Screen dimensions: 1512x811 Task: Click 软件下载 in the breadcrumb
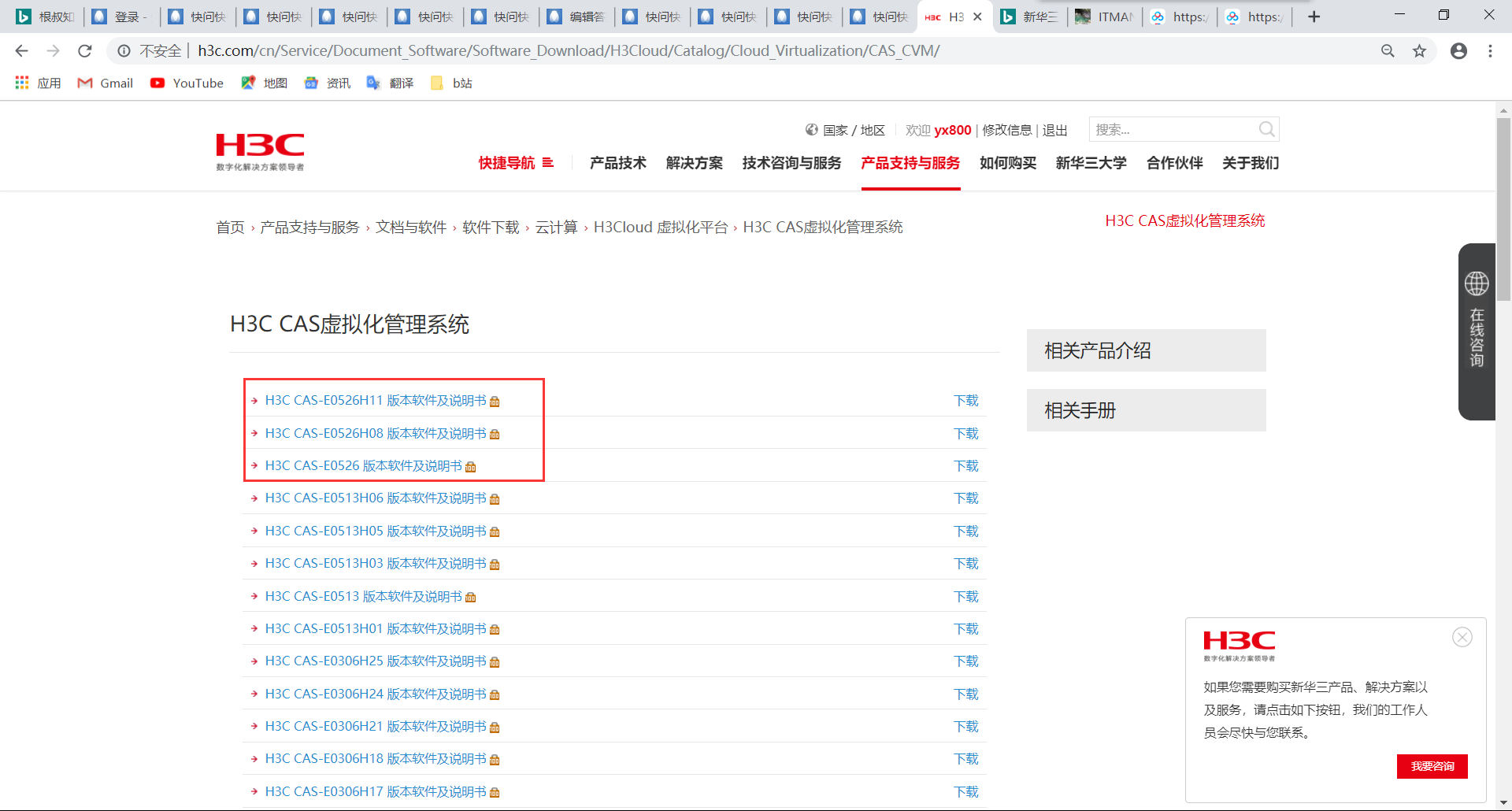[x=491, y=228]
